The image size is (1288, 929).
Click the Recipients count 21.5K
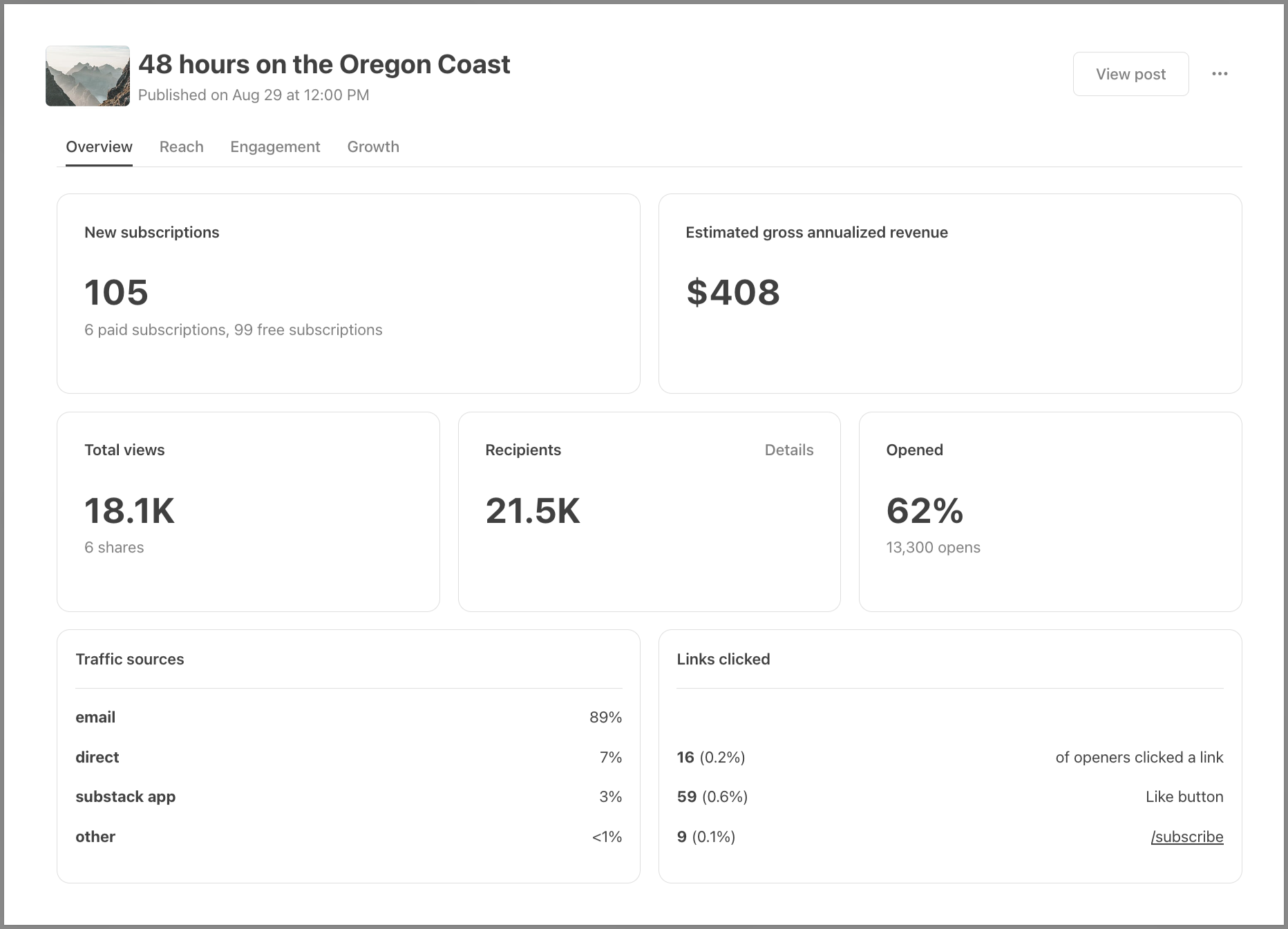coord(533,511)
